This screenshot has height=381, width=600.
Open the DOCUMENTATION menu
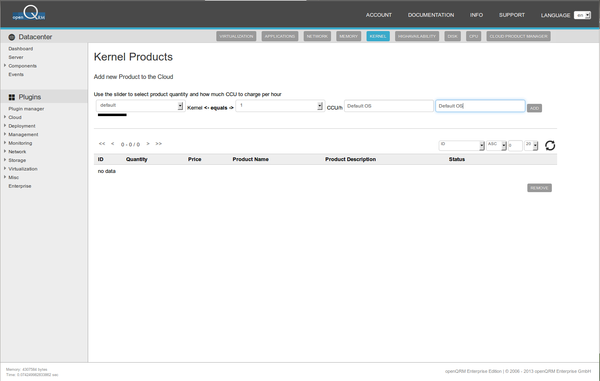point(431,15)
